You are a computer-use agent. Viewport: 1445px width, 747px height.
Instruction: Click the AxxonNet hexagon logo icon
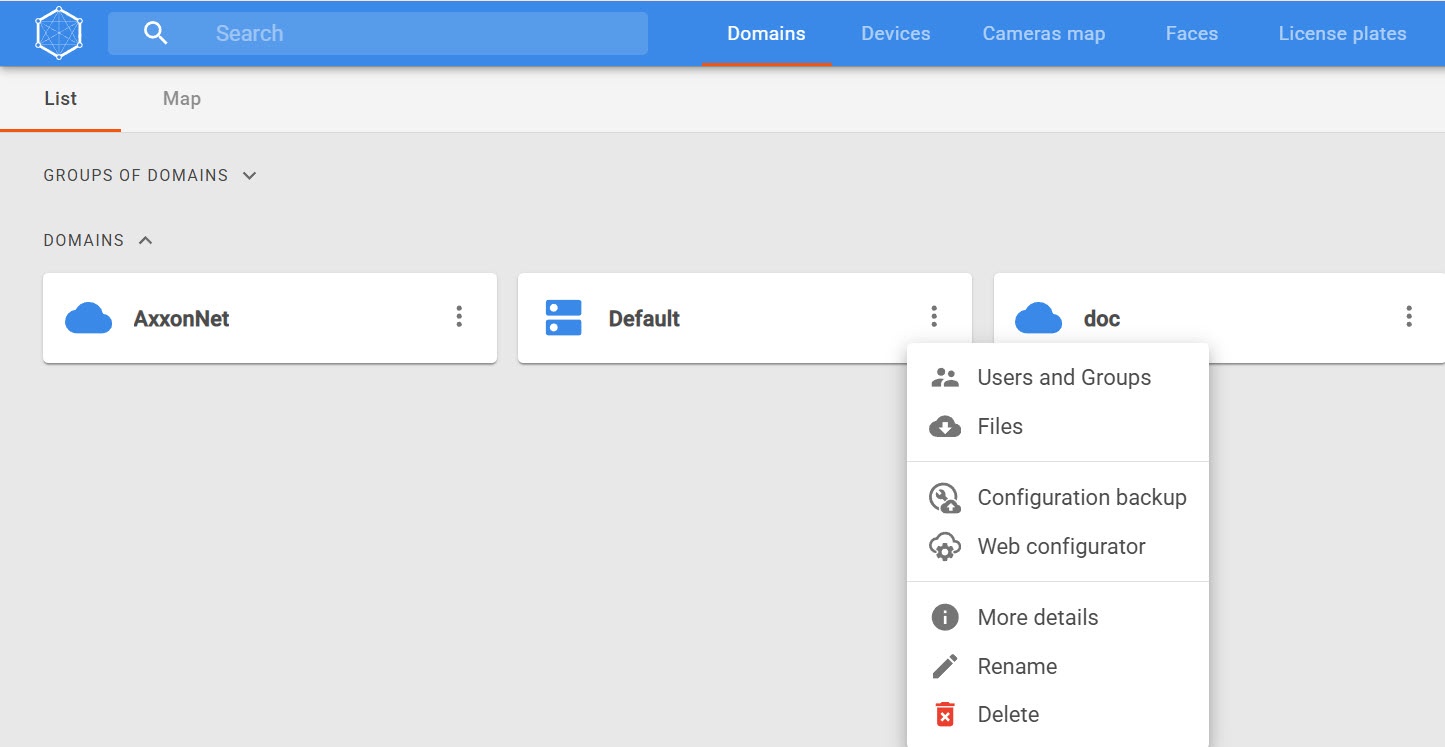coord(59,33)
